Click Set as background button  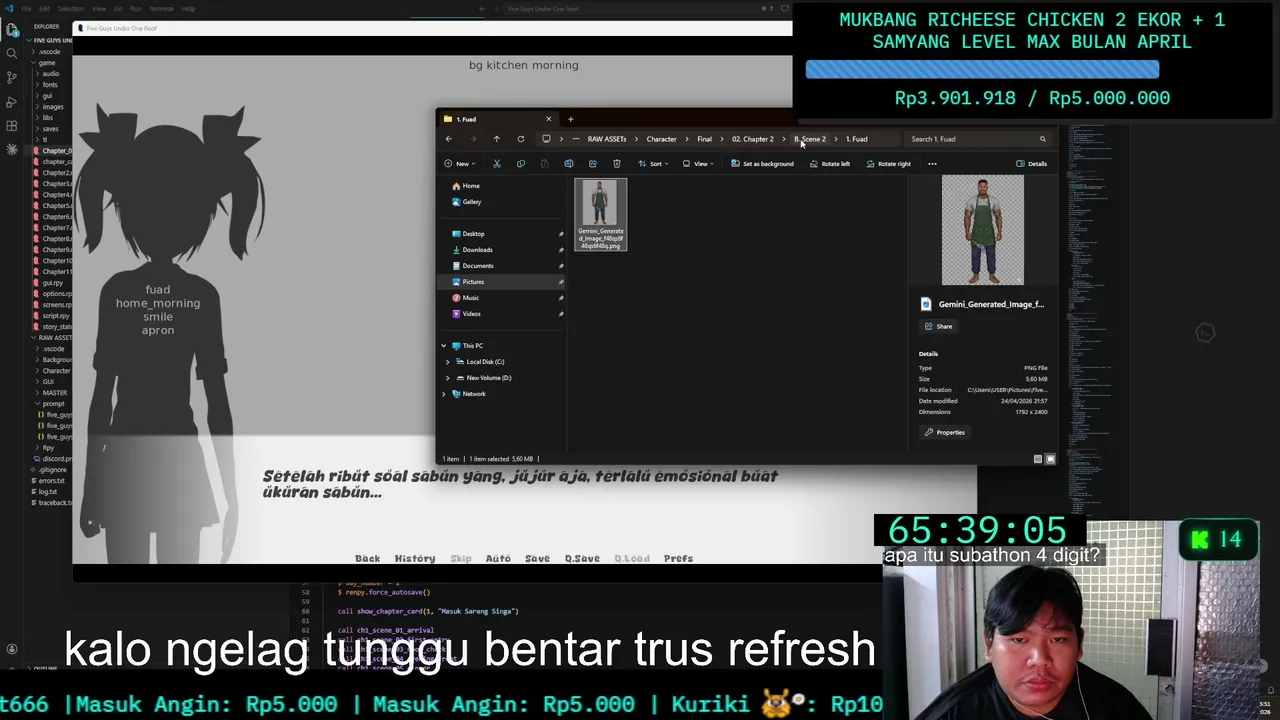tap(762, 164)
